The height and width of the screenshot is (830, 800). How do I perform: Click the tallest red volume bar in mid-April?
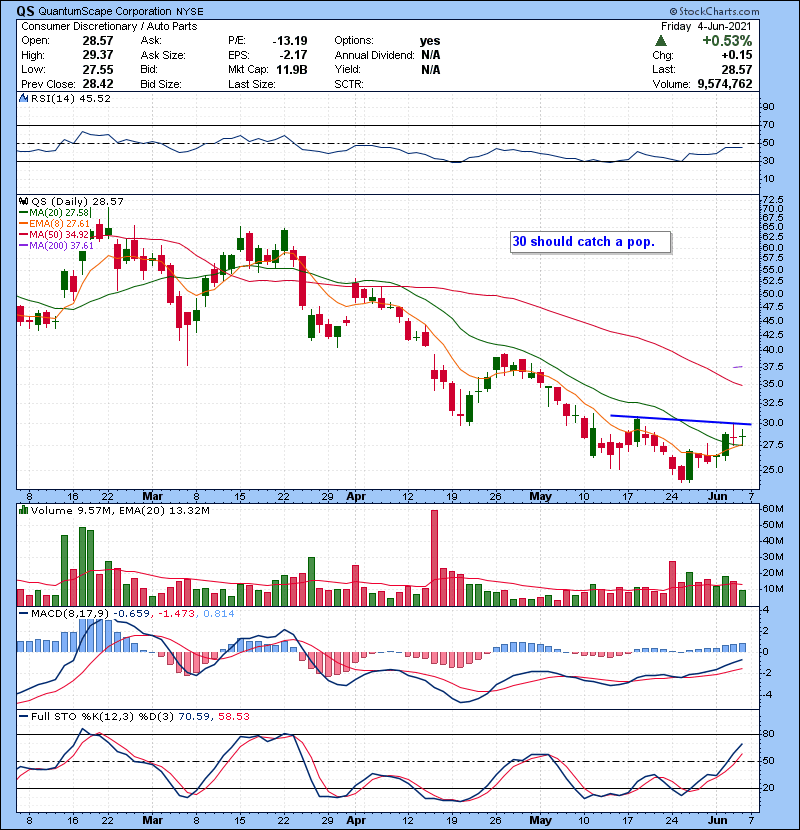point(434,558)
